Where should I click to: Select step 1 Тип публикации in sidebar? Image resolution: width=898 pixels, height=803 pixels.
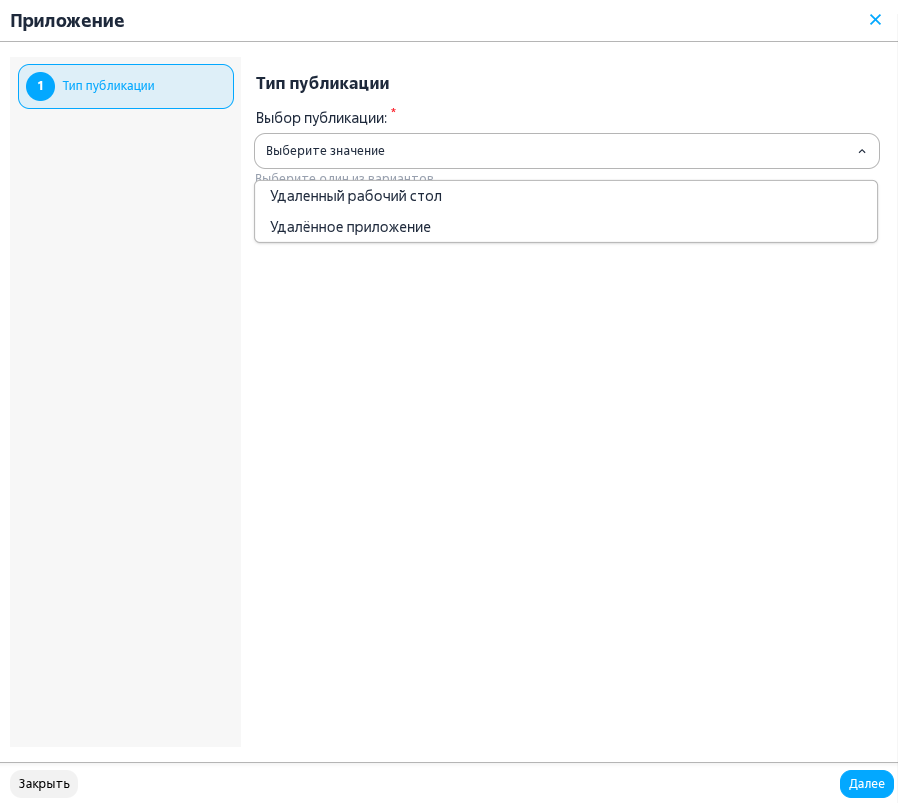click(126, 86)
